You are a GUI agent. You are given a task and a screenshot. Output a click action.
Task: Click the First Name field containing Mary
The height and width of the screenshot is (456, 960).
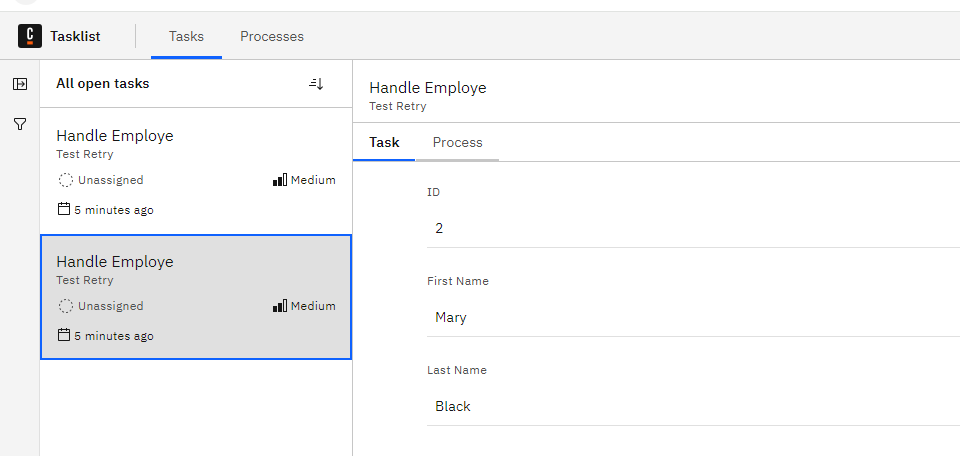pos(693,318)
